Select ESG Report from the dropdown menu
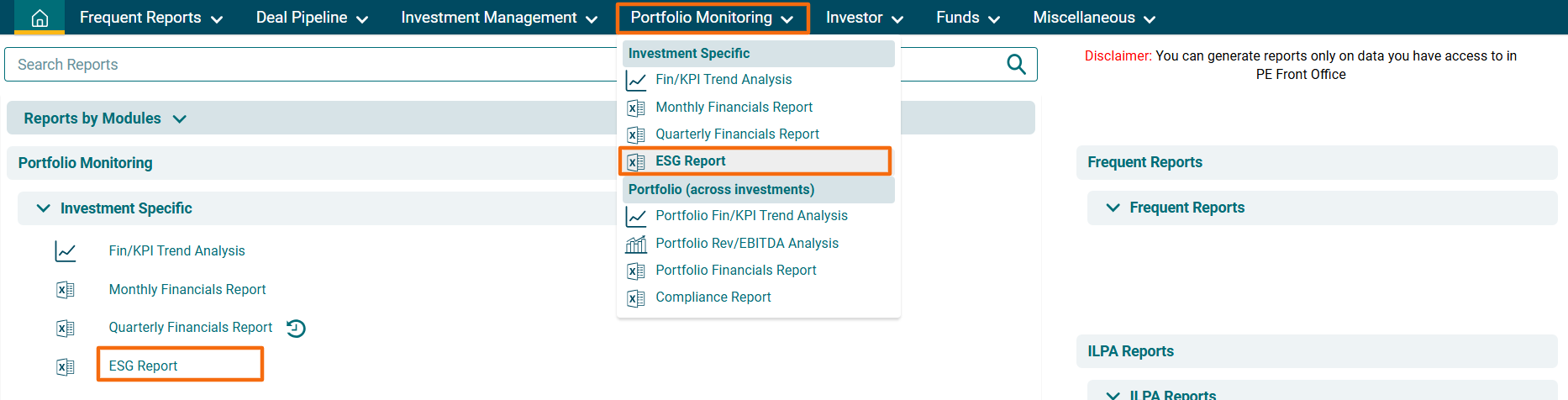1568x400 pixels. (690, 161)
